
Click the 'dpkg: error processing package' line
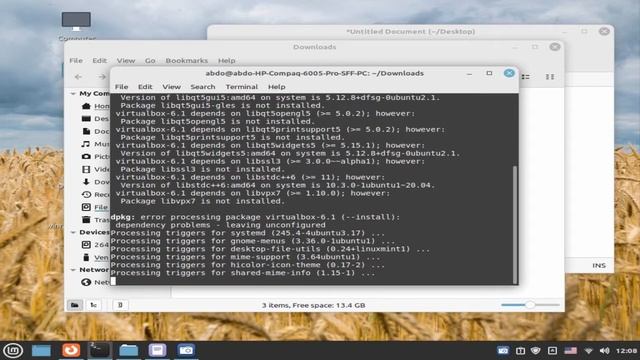point(255,217)
